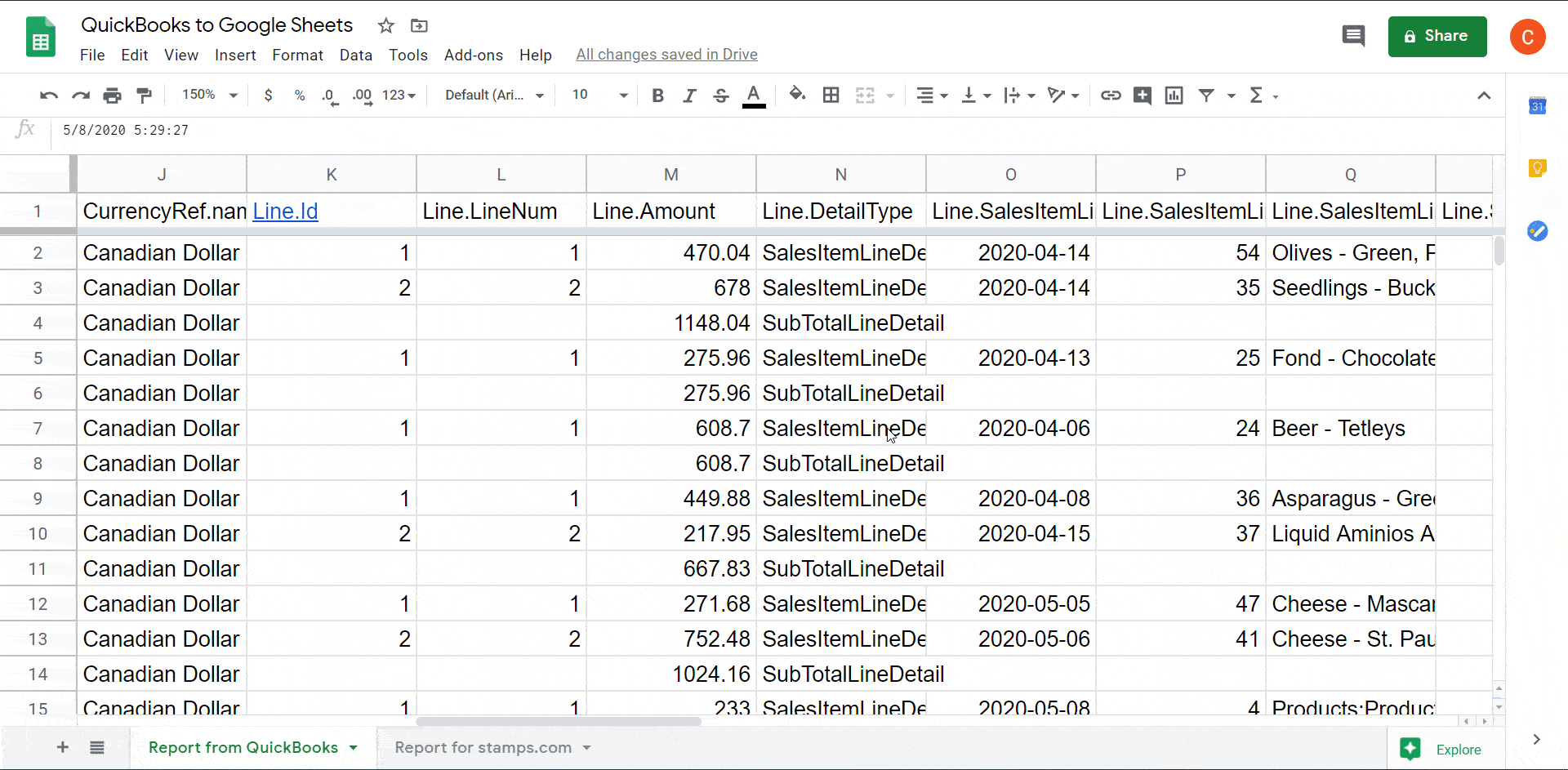1568x770 pixels.
Task: Open the vertical align dropdown
Action: coord(976,96)
